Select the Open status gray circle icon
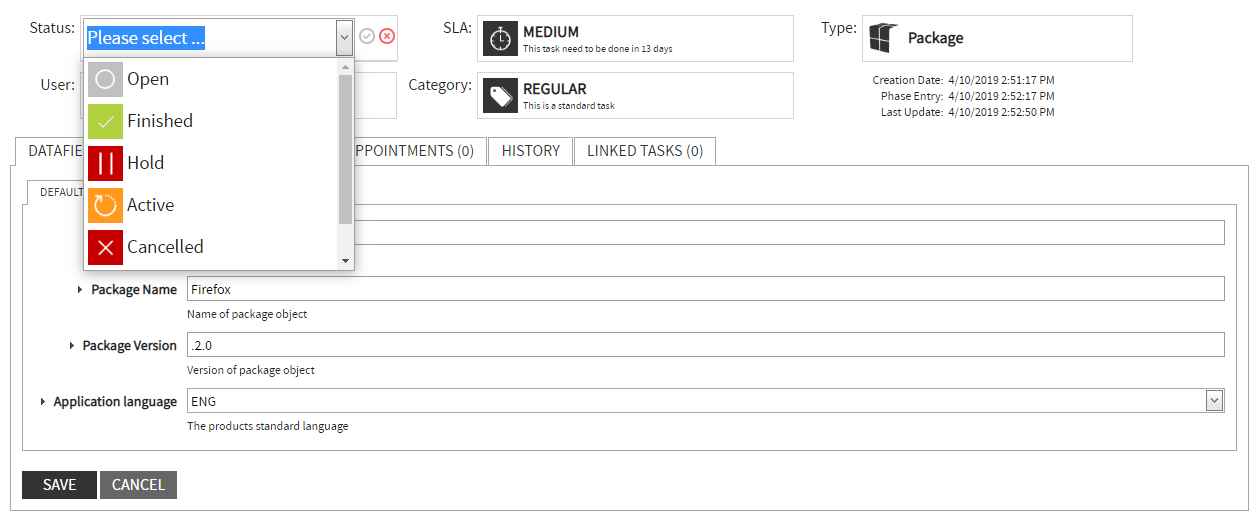The width and height of the screenshot is (1259, 521). [x=105, y=79]
